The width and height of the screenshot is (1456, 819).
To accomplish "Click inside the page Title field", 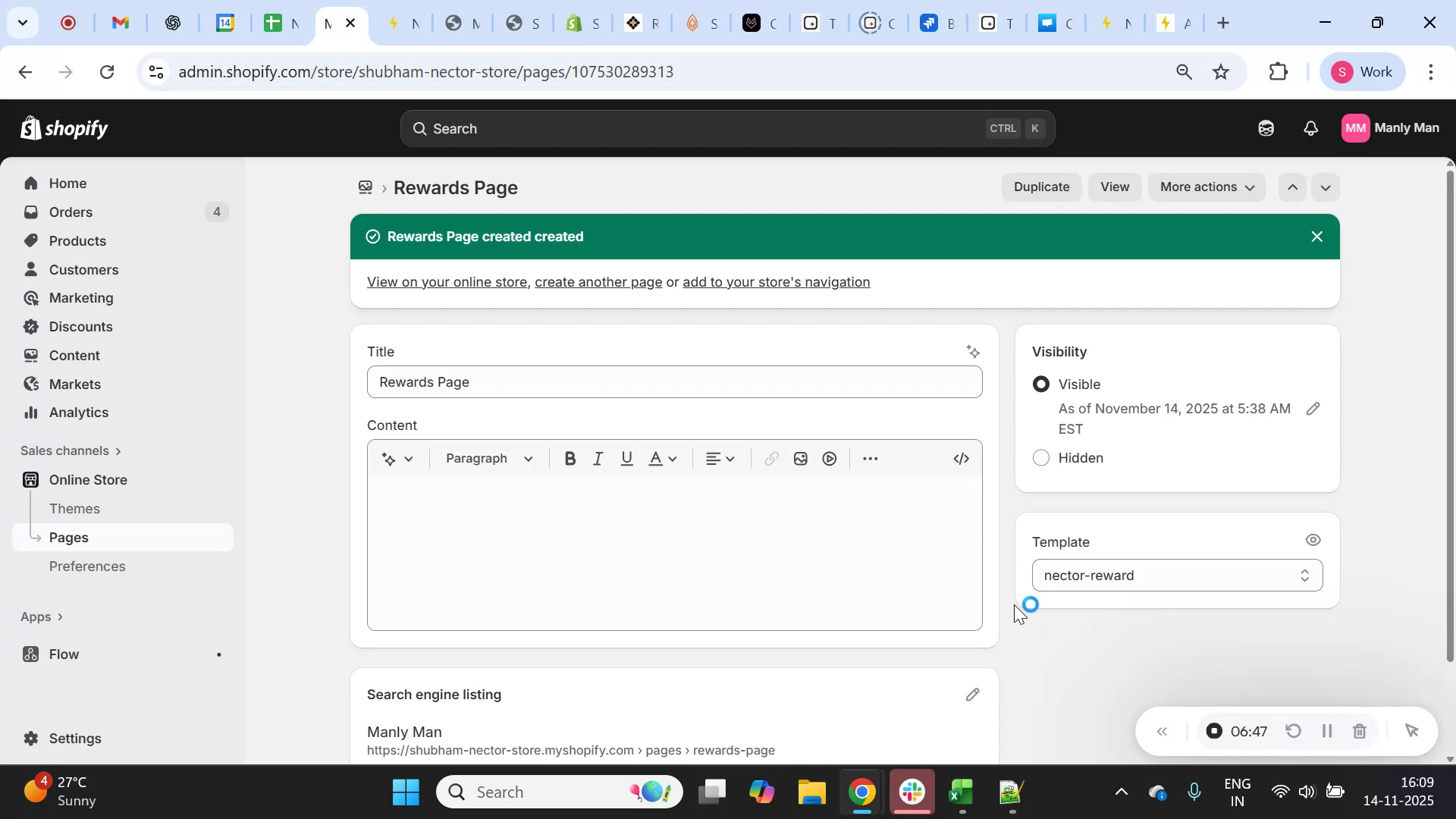I will point(674,382).
